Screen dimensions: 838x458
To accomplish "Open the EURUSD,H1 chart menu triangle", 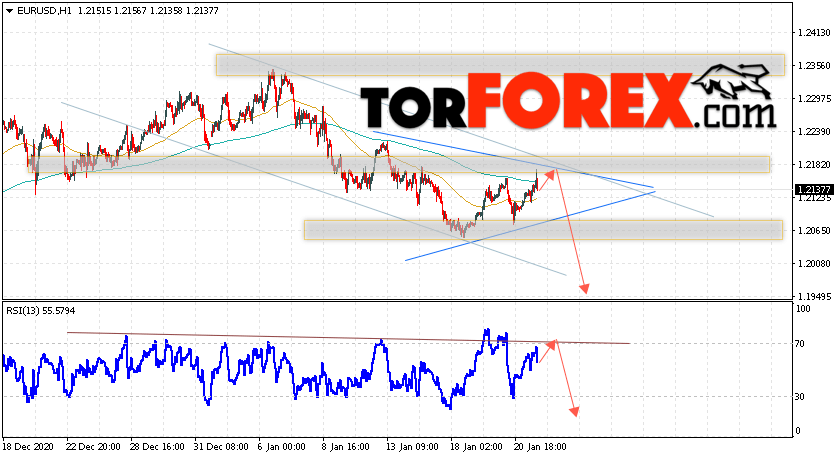I will click(x=9, y=11).
